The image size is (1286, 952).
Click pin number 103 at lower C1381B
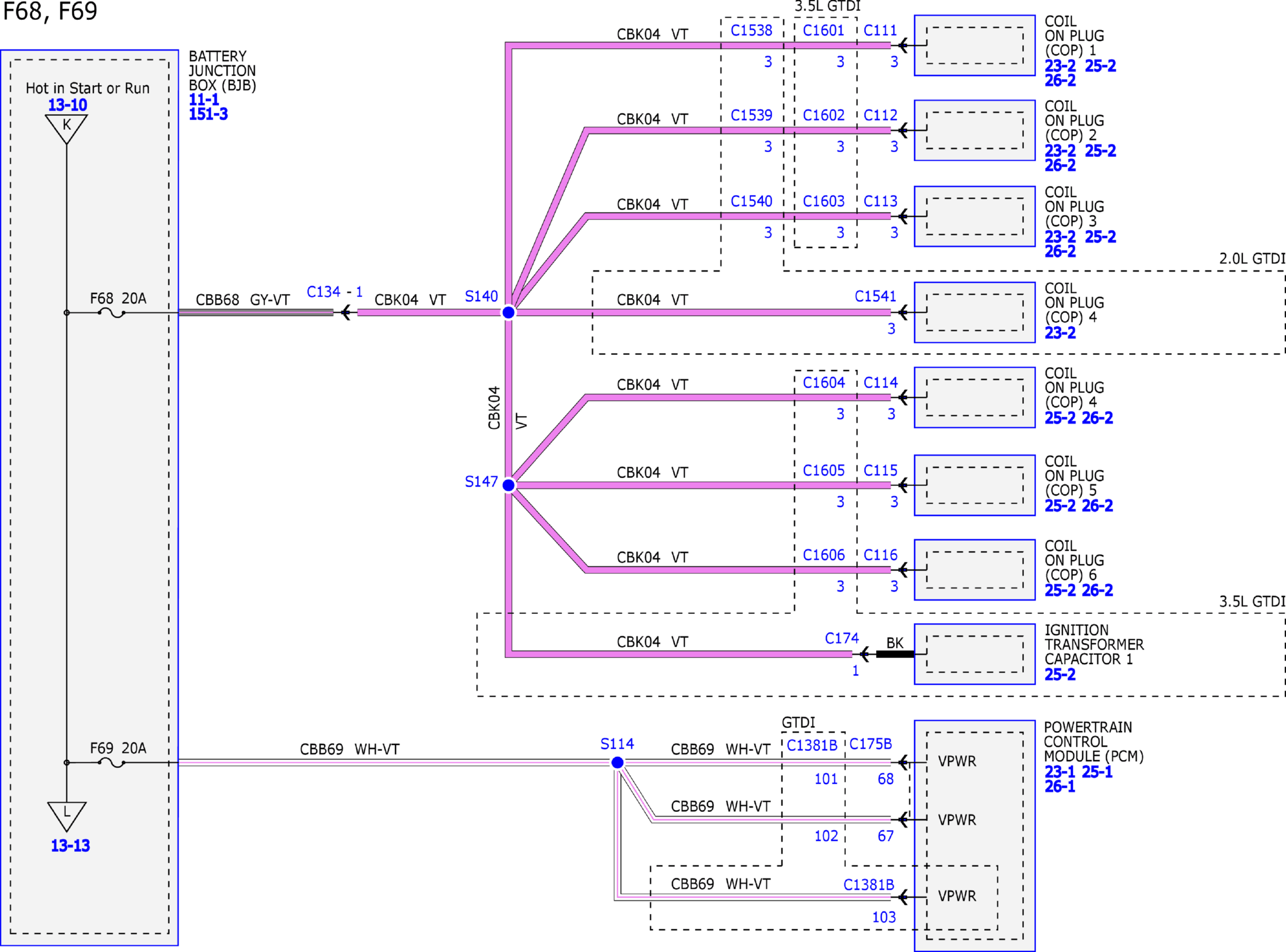[884, 917]
